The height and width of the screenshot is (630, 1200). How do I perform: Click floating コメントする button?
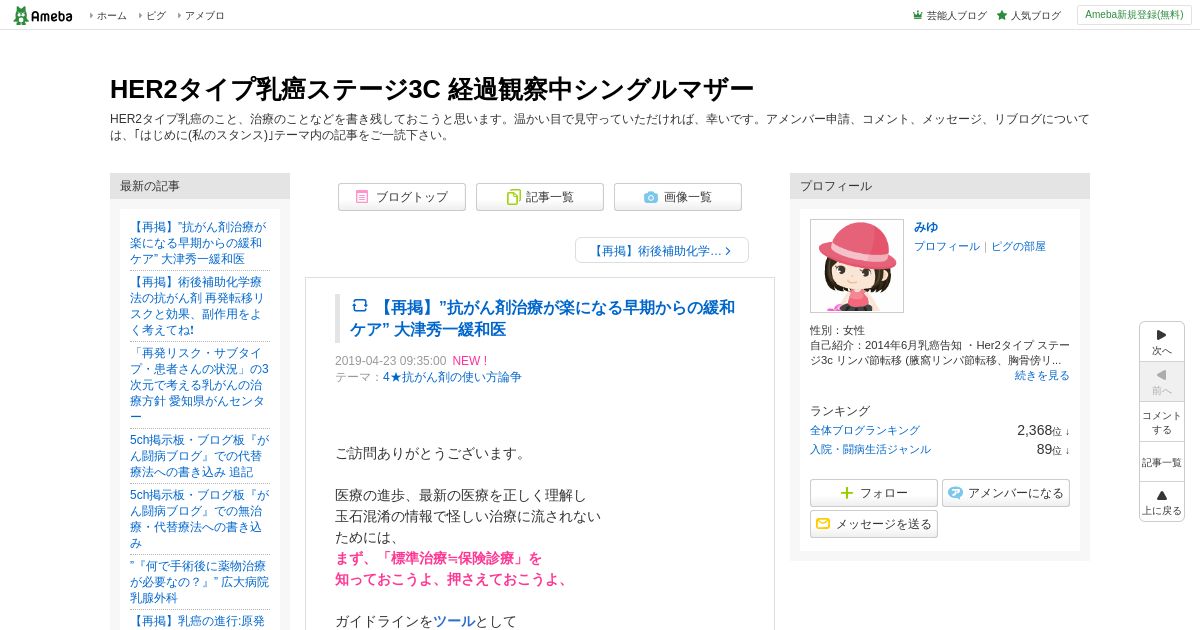tap(1162, 422)
